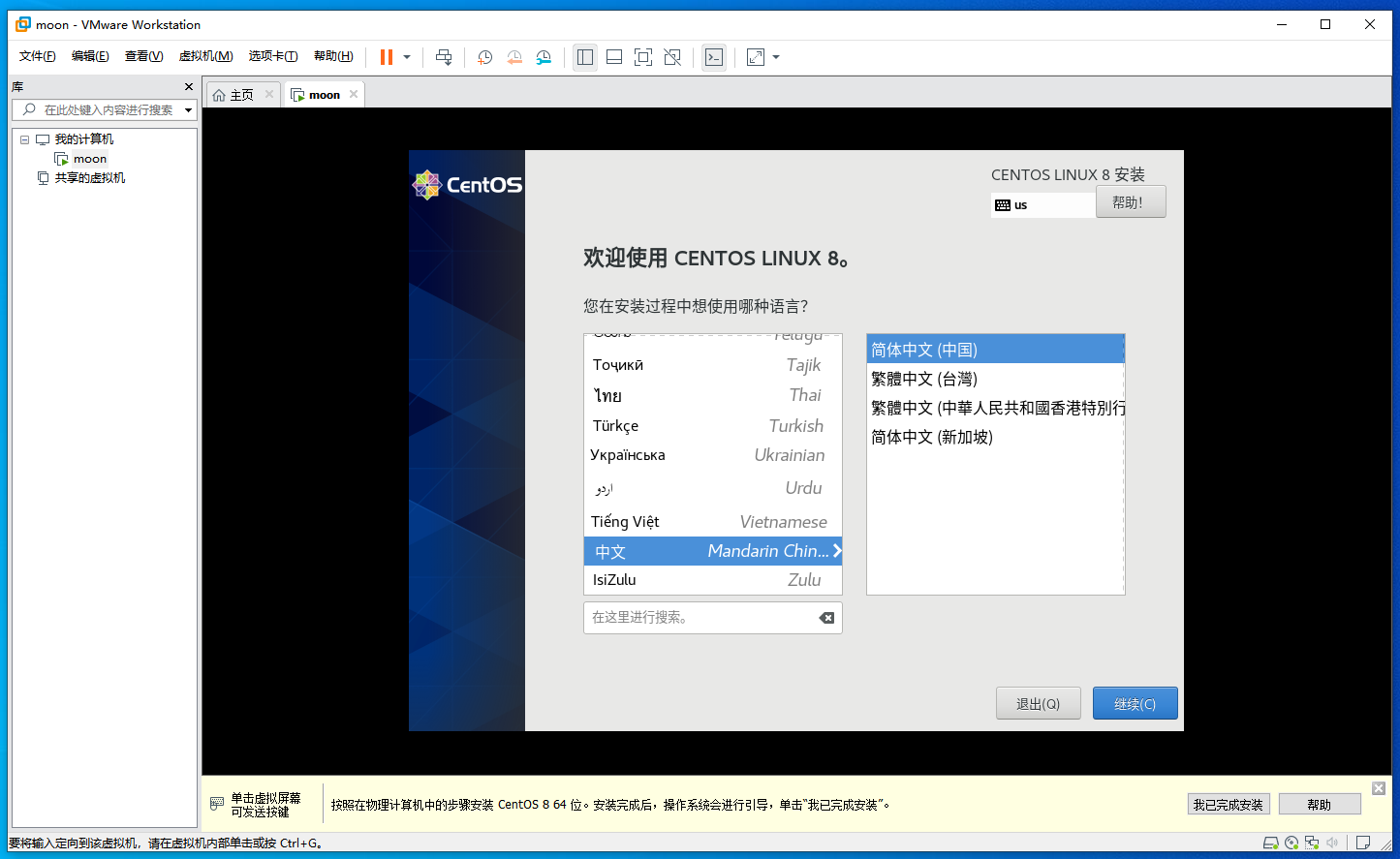Close the moon tab
Screen dimensions: 1400x859
coord(354,94)
